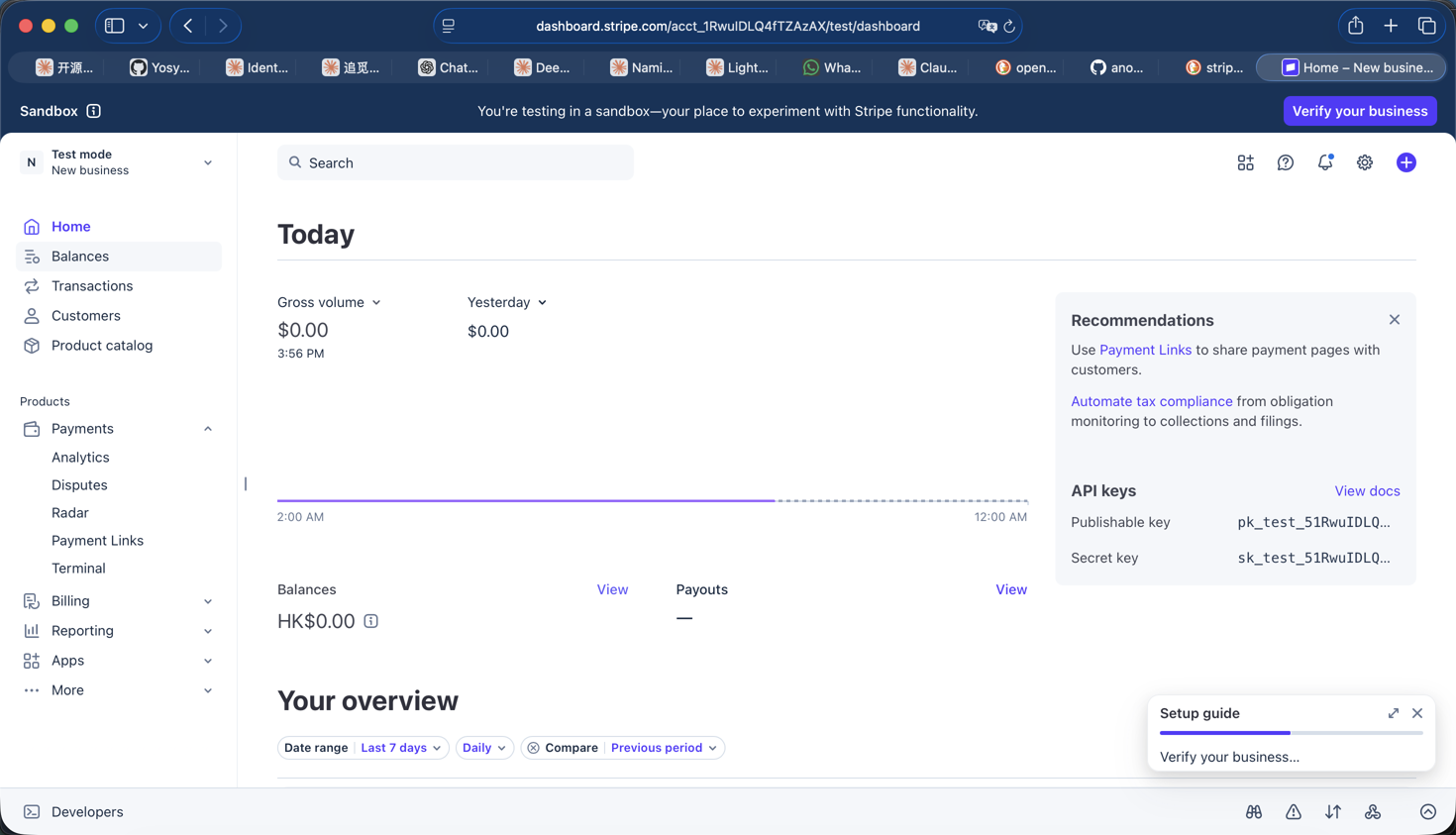Screen dimensions: 1456x835
Task: Show the tab overview
Action: pos(1427,26)
